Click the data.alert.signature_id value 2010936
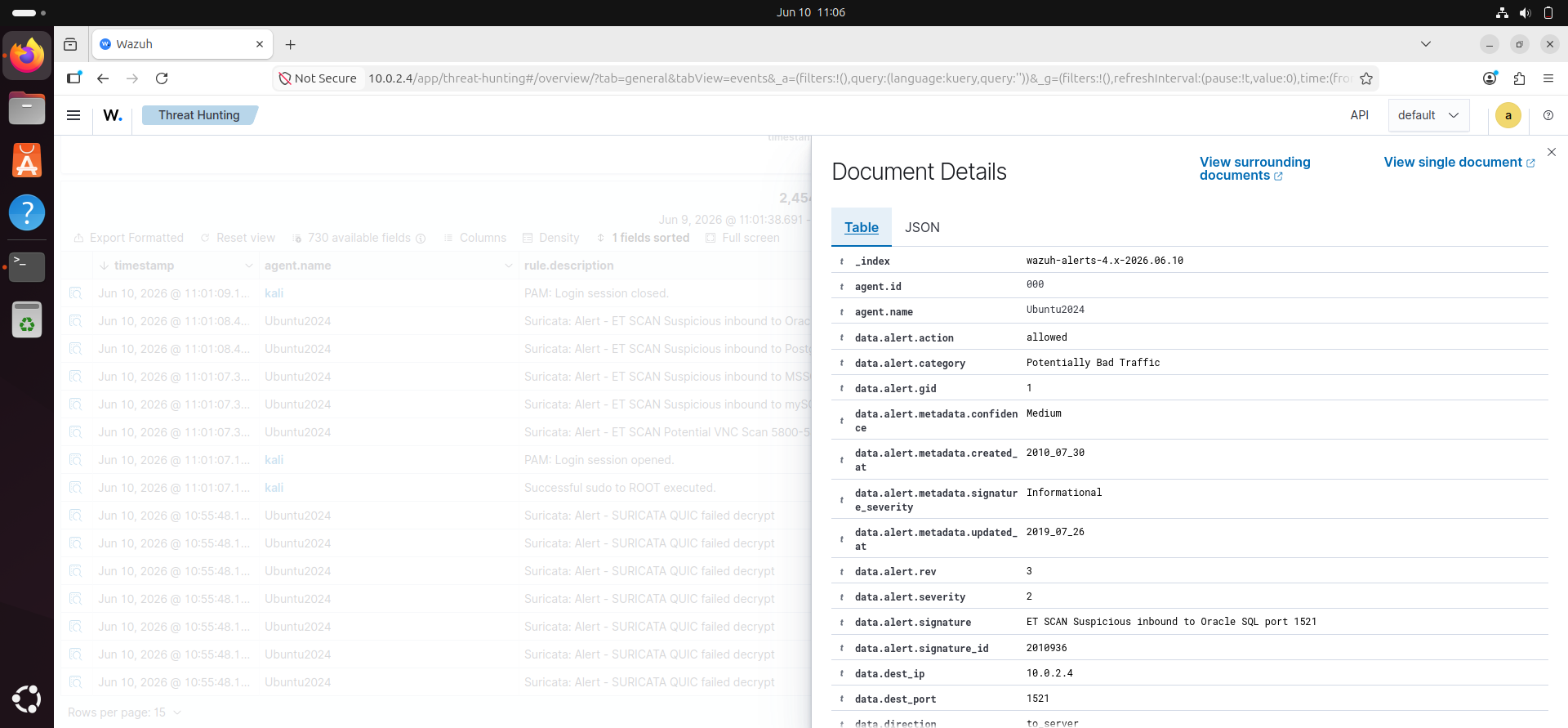Screen dimensions: 1568x728 pos(1046,648)
